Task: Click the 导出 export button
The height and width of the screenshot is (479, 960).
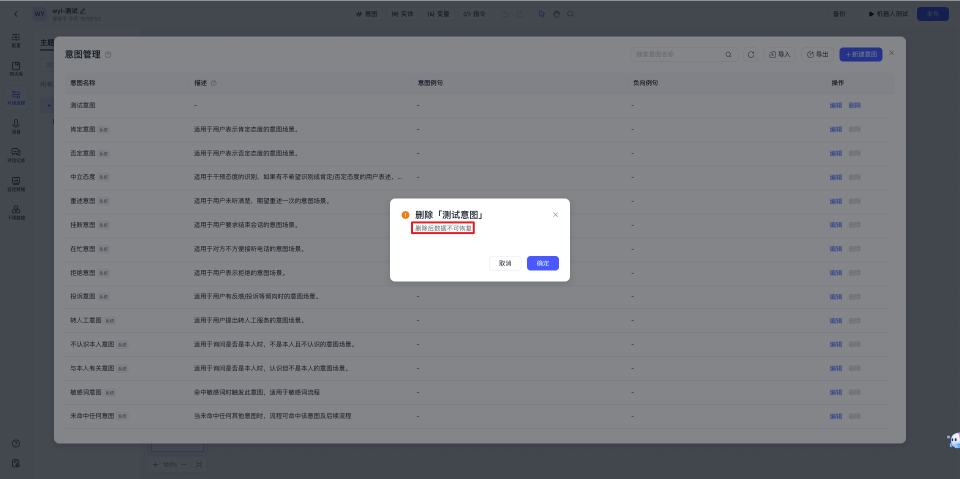Action: pyautogui.click(x=817, y=54)
